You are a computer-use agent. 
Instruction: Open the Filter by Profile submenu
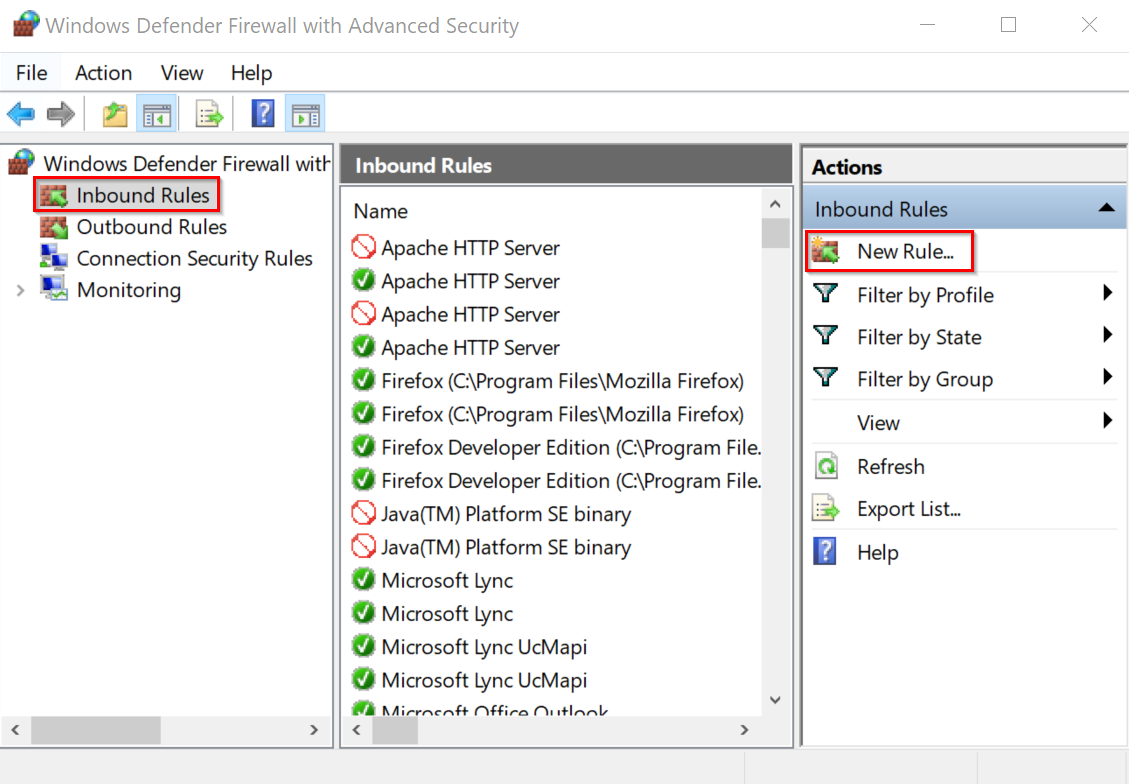point(925,295)
